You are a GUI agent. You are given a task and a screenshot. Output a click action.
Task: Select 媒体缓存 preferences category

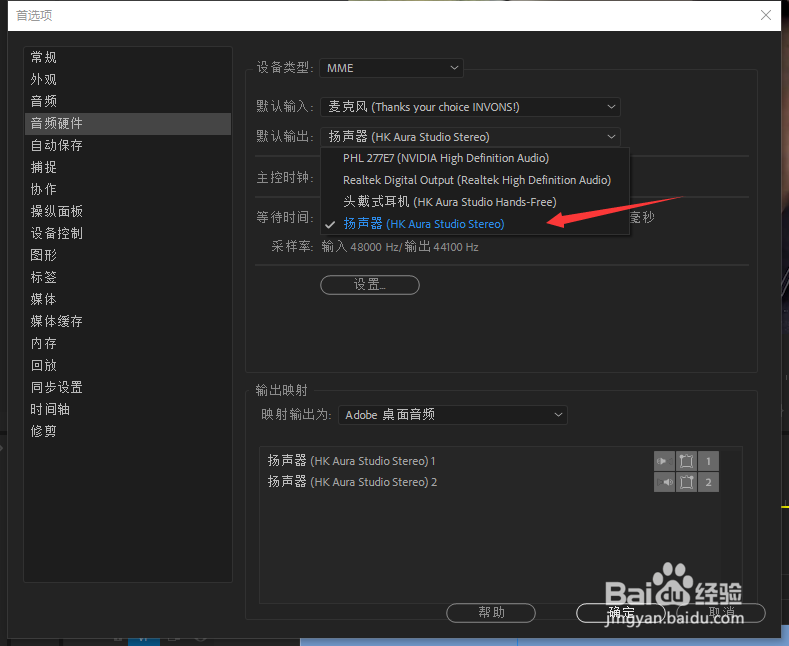coord(128,321)
